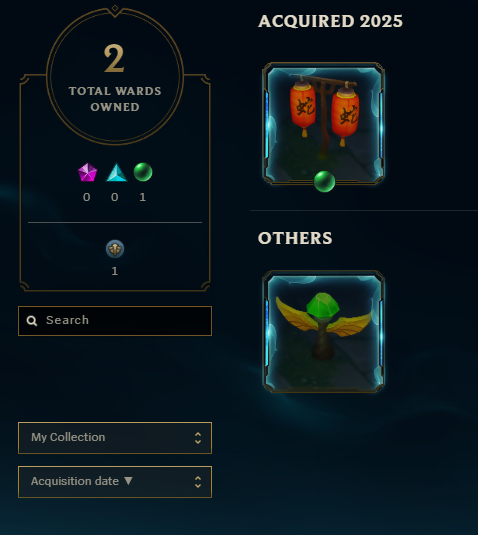Click the ACQUIRED 2025 section heading
Image resolution: width=478 pixels, height=535 pixels.
pyautogui.click(x=330, y=21)
